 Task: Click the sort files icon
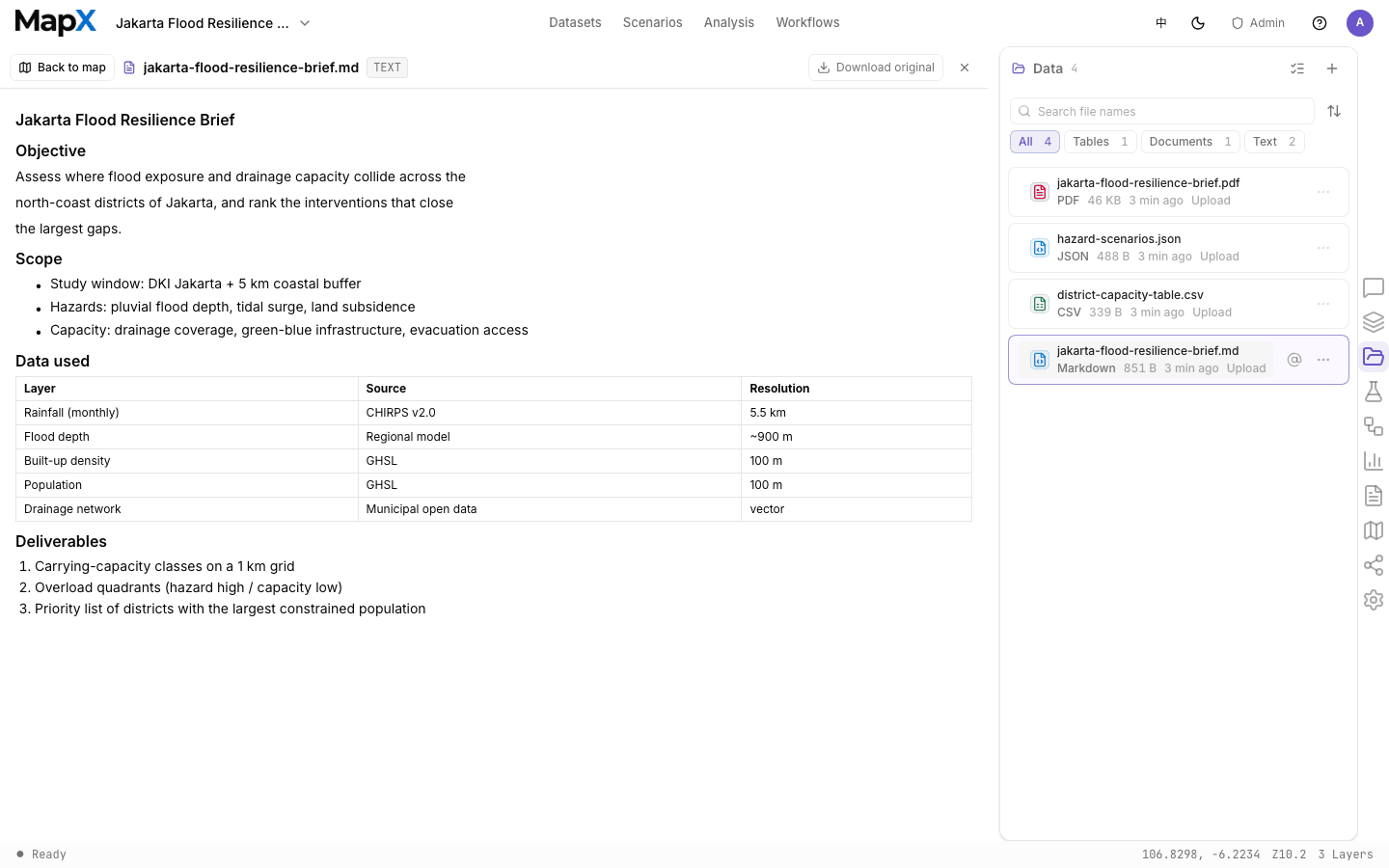[x=1334, y=111]
